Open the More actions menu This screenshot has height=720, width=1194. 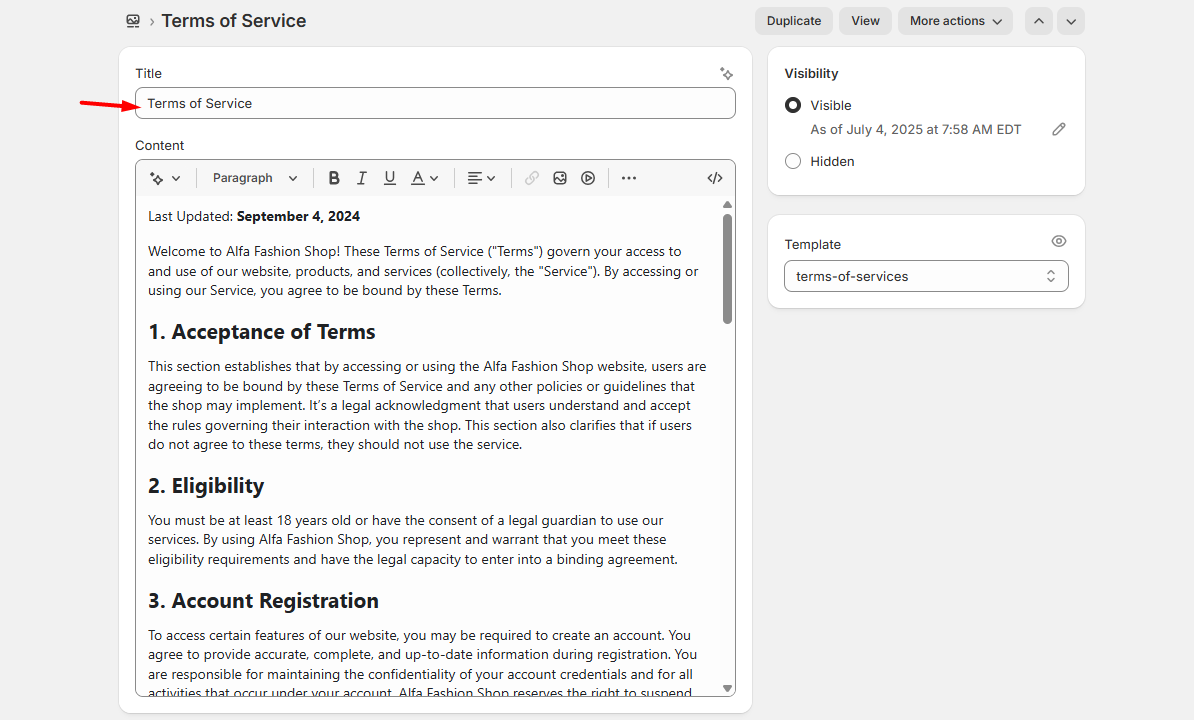coord(955,21)
